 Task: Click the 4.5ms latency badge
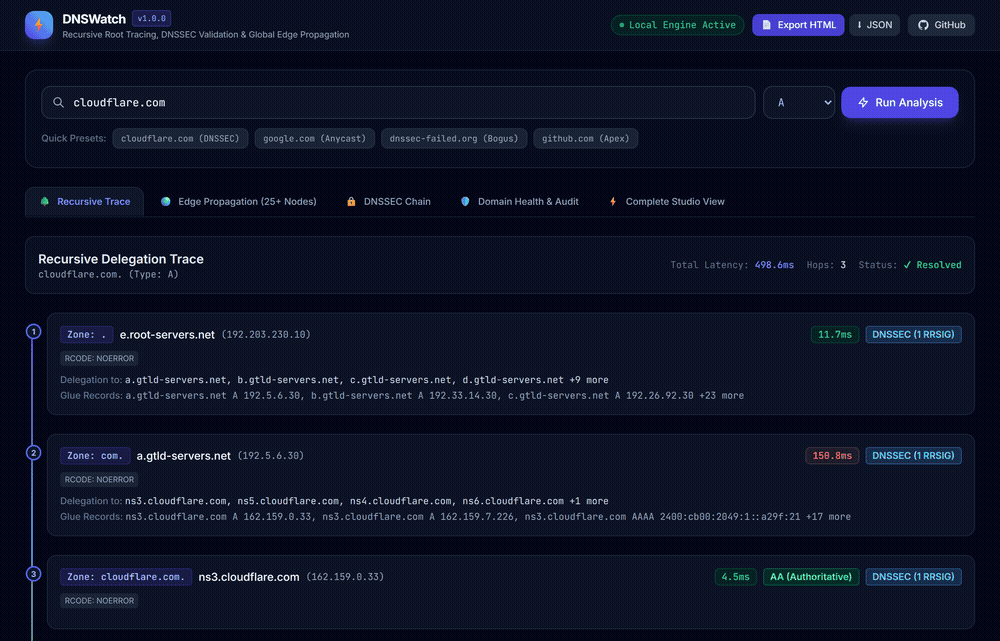tap(735, 577)
